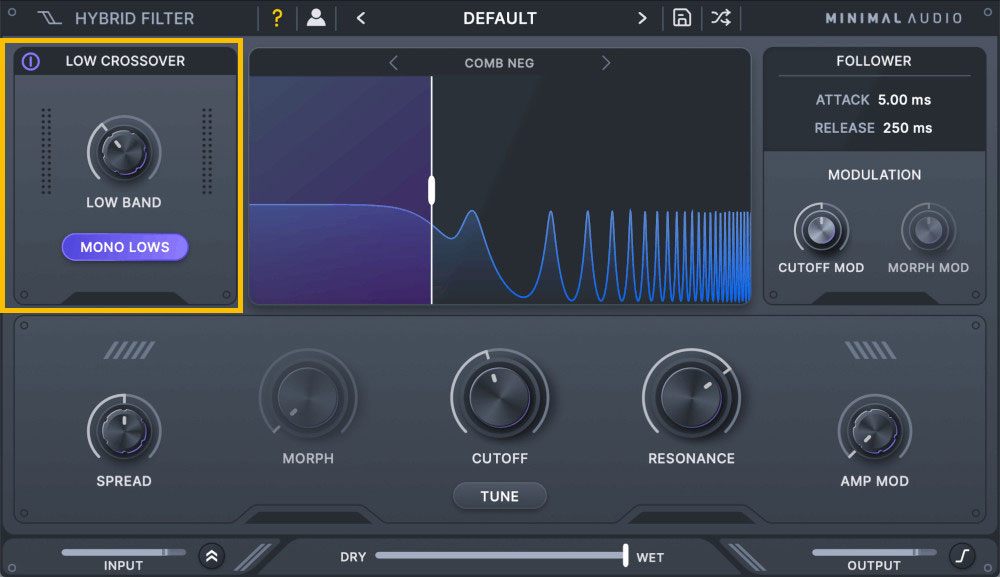
Task: Click the SPREAD knob
Action: (x=124, y=432)
